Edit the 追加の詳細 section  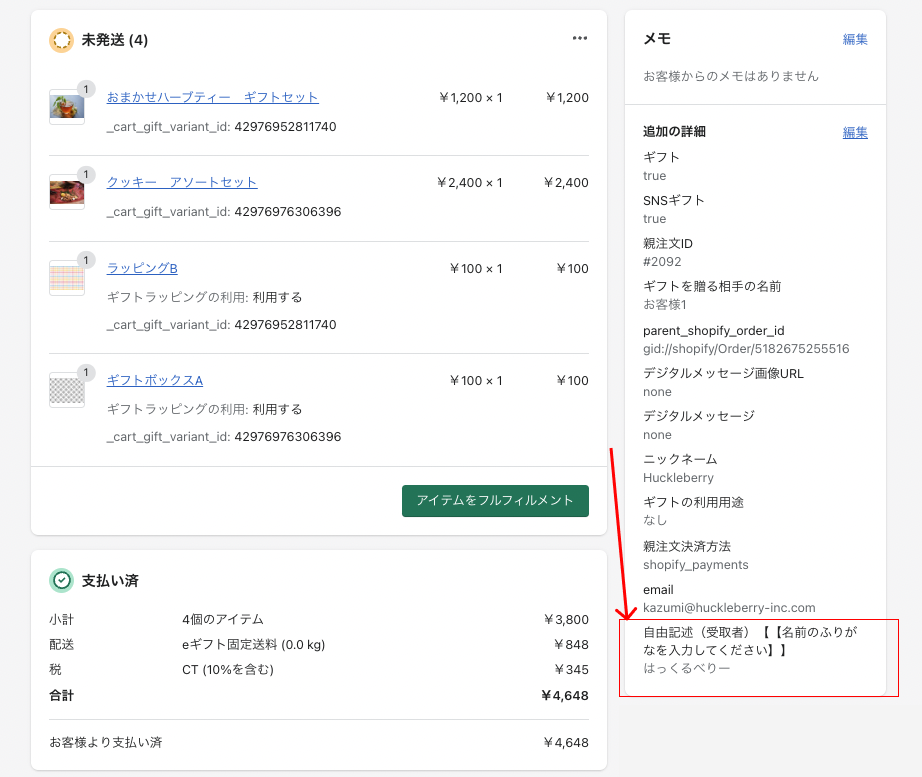coord(855,132)
